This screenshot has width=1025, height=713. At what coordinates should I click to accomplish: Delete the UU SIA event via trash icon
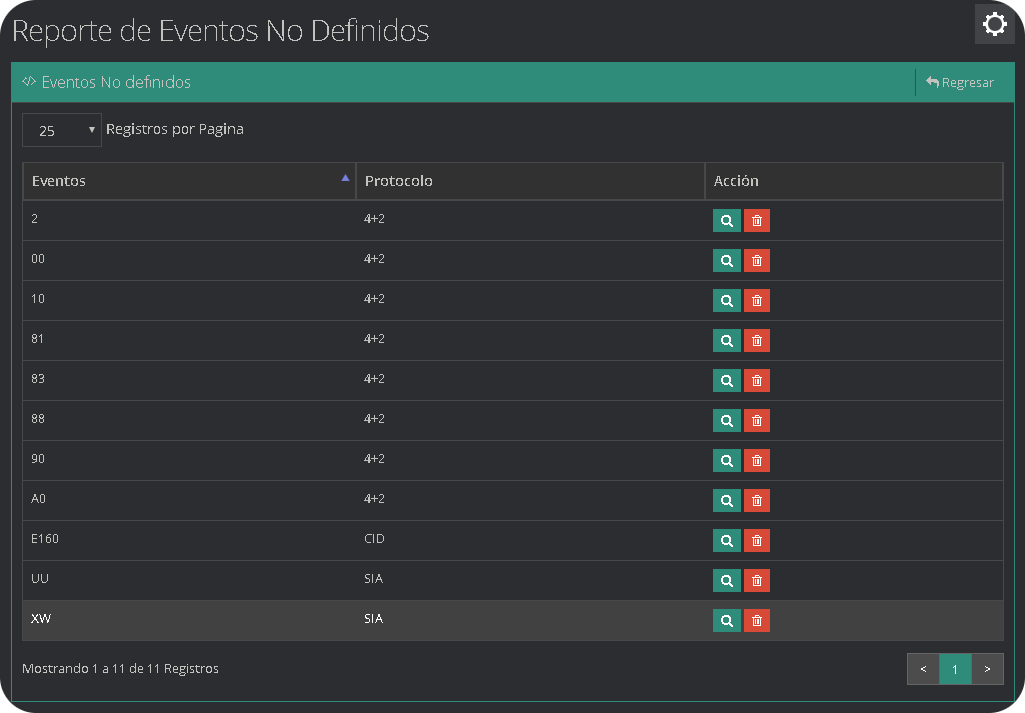[757, 580]
